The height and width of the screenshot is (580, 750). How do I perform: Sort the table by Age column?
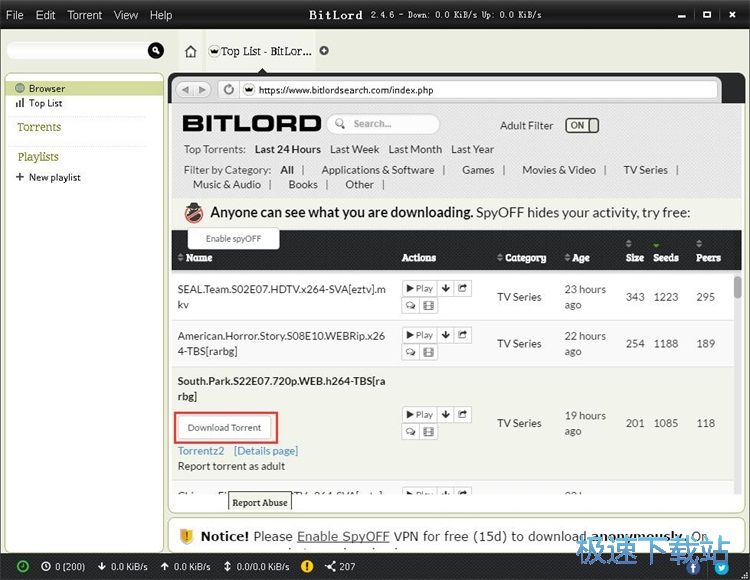pos(577,258)
